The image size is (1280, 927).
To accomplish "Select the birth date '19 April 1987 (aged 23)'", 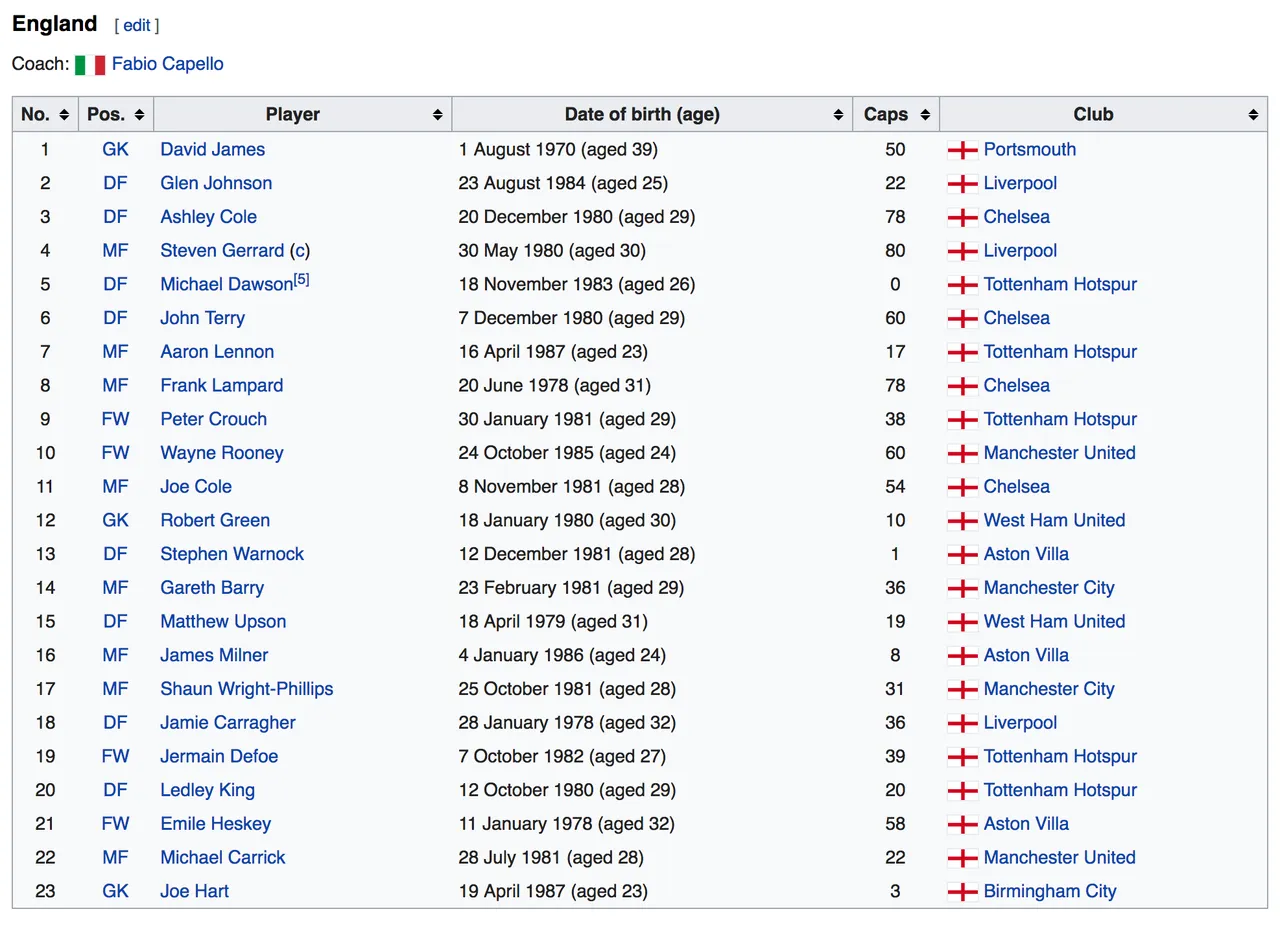I will click(x=553, y=892).
